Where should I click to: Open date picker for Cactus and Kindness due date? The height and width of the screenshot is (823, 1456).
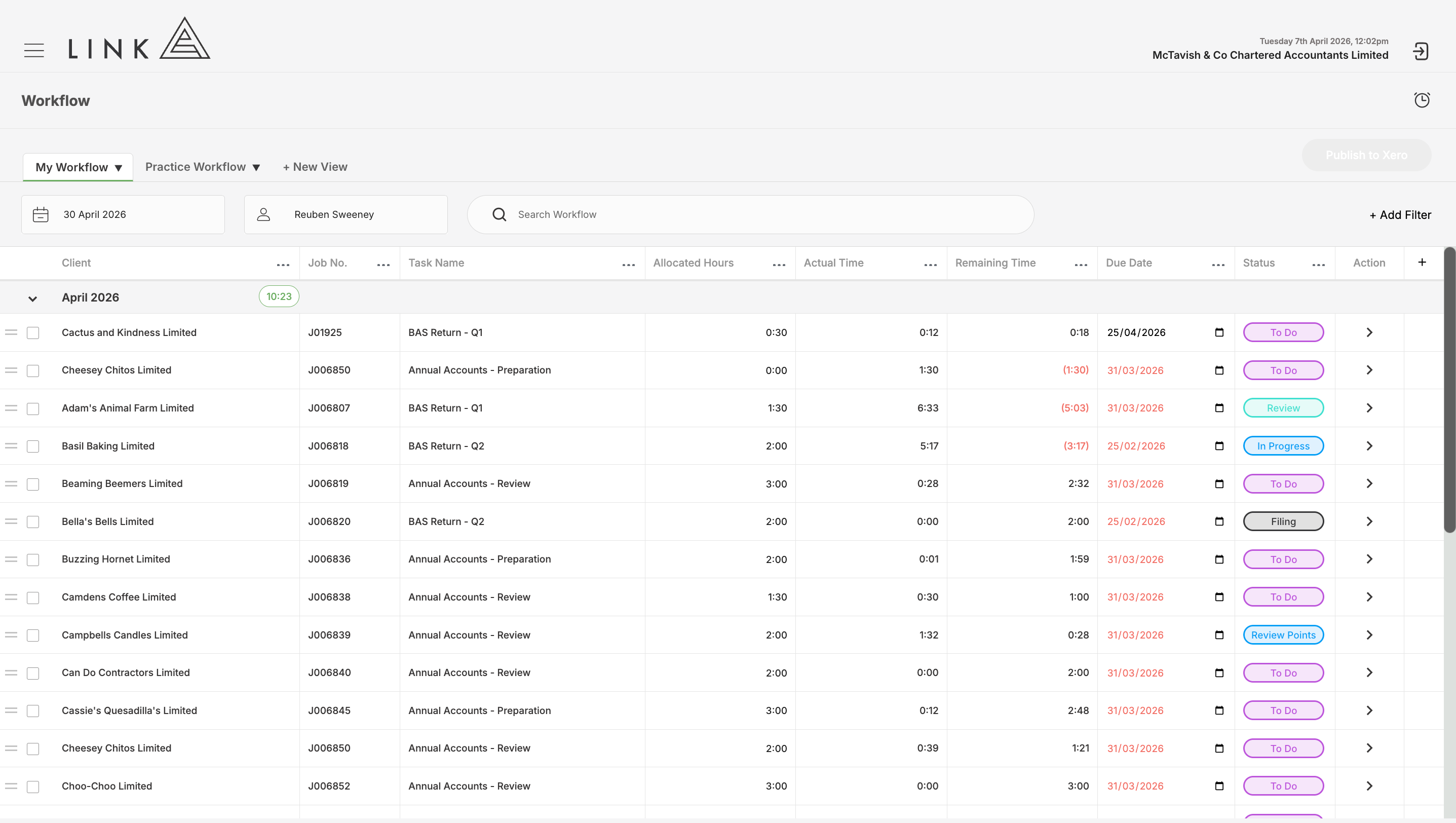coord(1219,332)
